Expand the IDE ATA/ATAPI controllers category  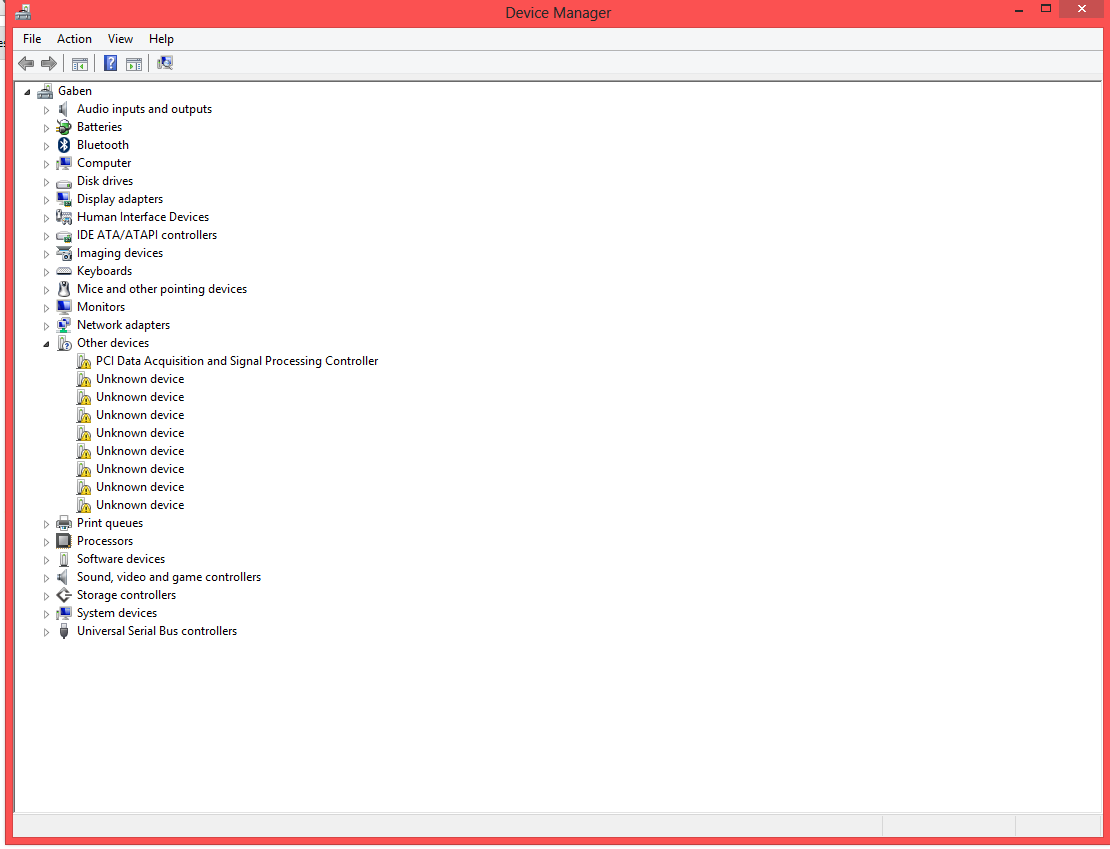tap(47, 236)
